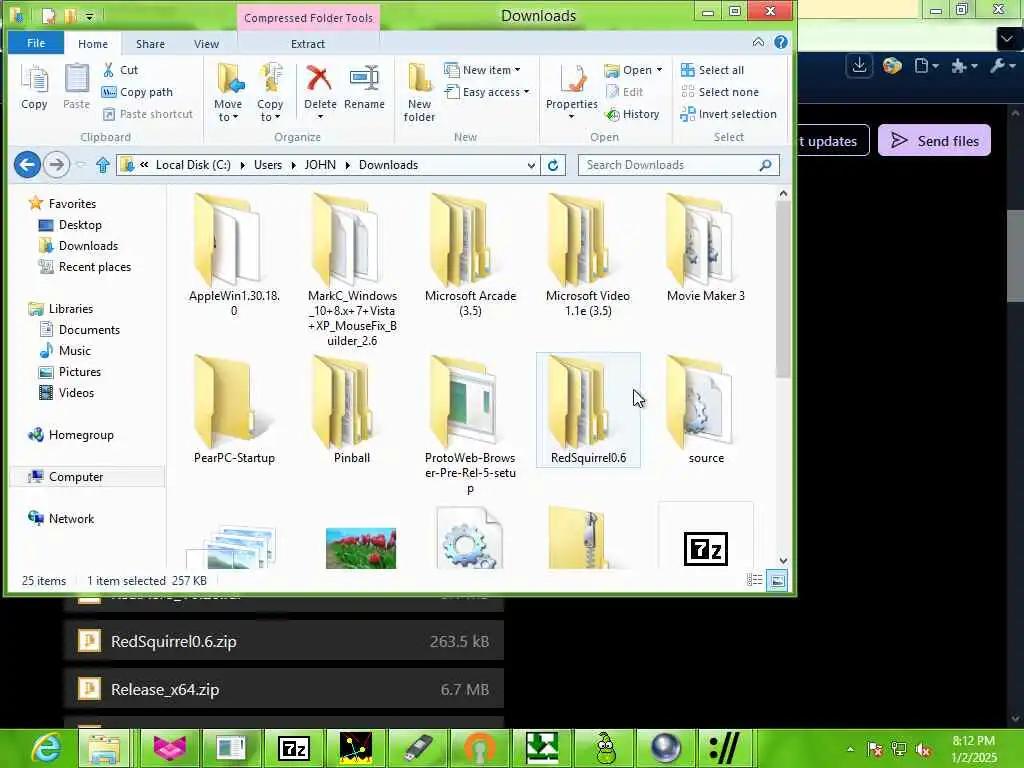Click the red X Delete icon
The height and width of the screenshot is (768, 1024).
click(319, 79)
